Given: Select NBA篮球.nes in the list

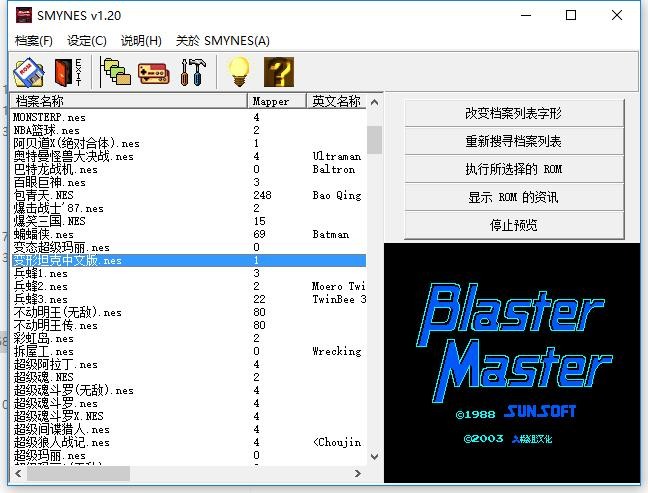Looking at the screenshot, I should pyautogui.click(x=188, y=130).
